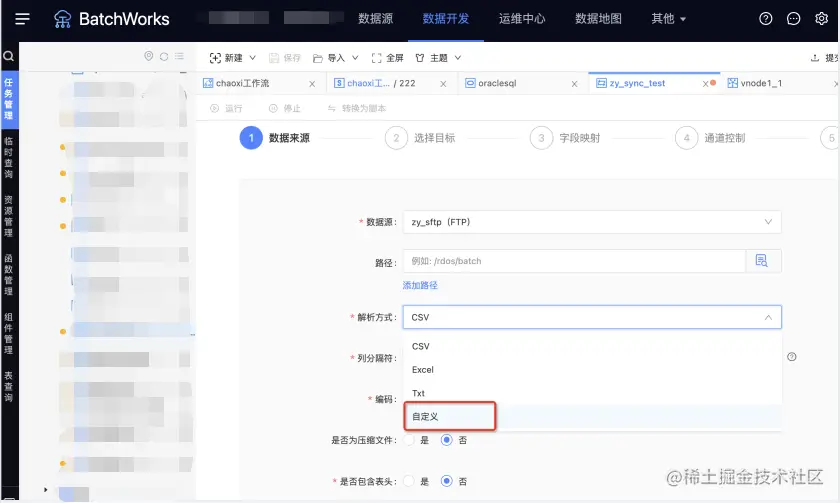This screenshot has height=503, width=840.
Task: Open 资源管理 sidebar section
Action: [9, 216]
